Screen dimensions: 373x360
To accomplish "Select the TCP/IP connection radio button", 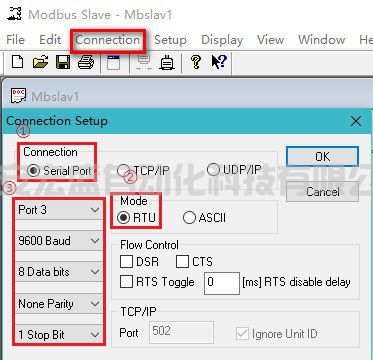I will tap(143, 170).
